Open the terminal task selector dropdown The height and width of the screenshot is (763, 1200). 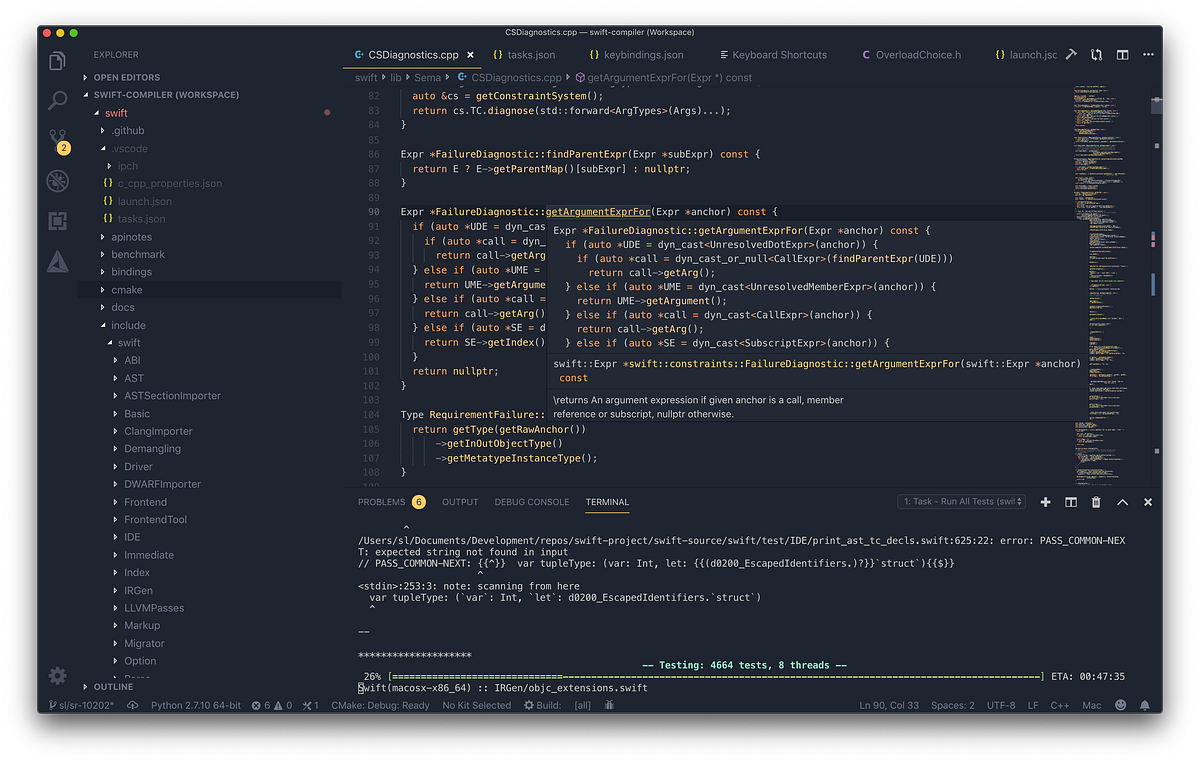click(961, 502)
